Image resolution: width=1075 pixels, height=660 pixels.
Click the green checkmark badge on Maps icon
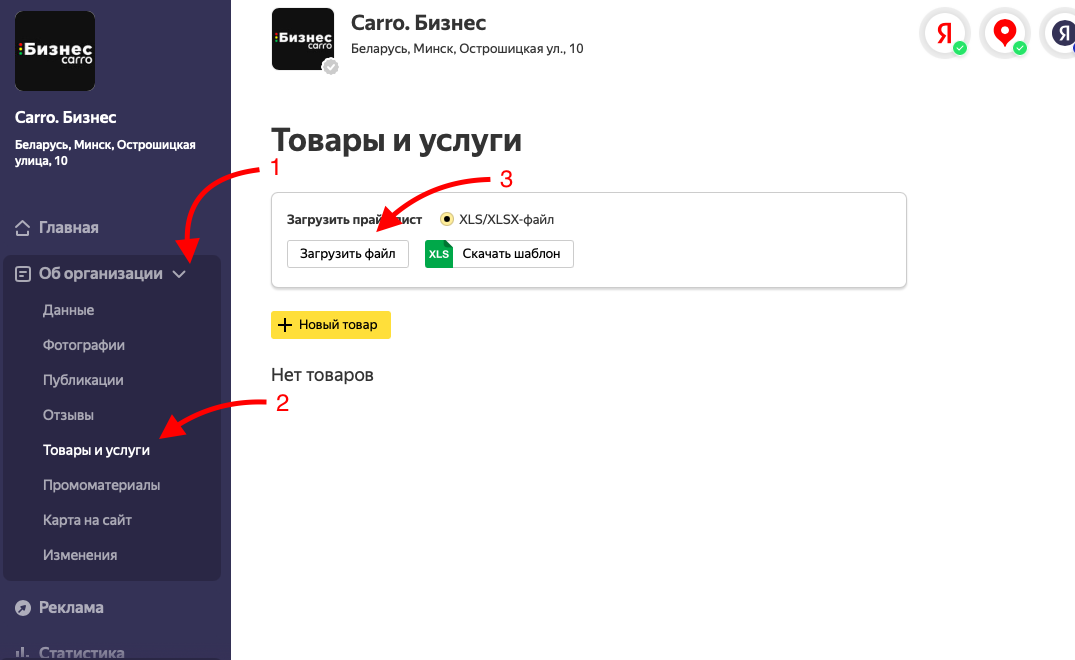(1019, 46)
